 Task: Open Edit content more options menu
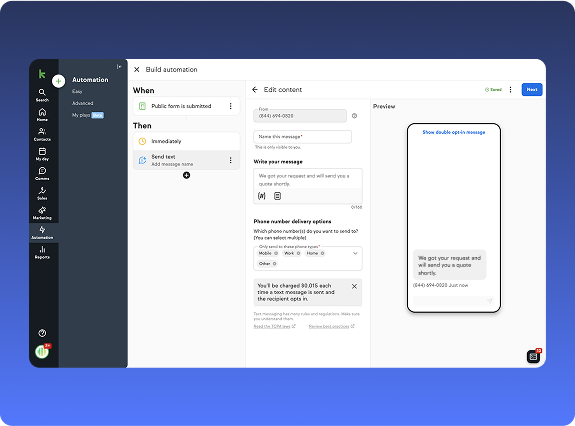click(x=510, y=89)
